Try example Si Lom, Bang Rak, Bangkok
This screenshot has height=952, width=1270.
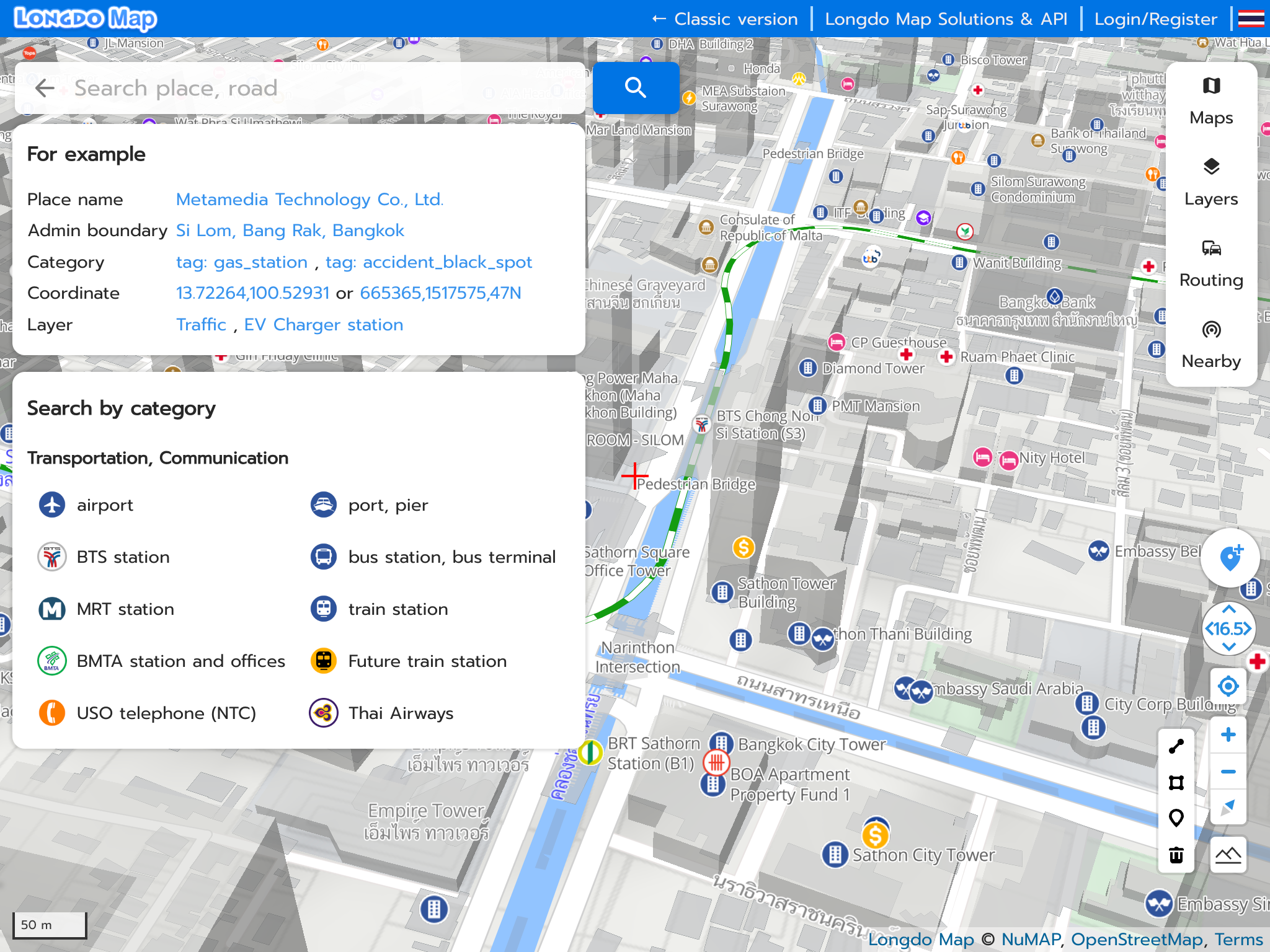tap(290, 231)
